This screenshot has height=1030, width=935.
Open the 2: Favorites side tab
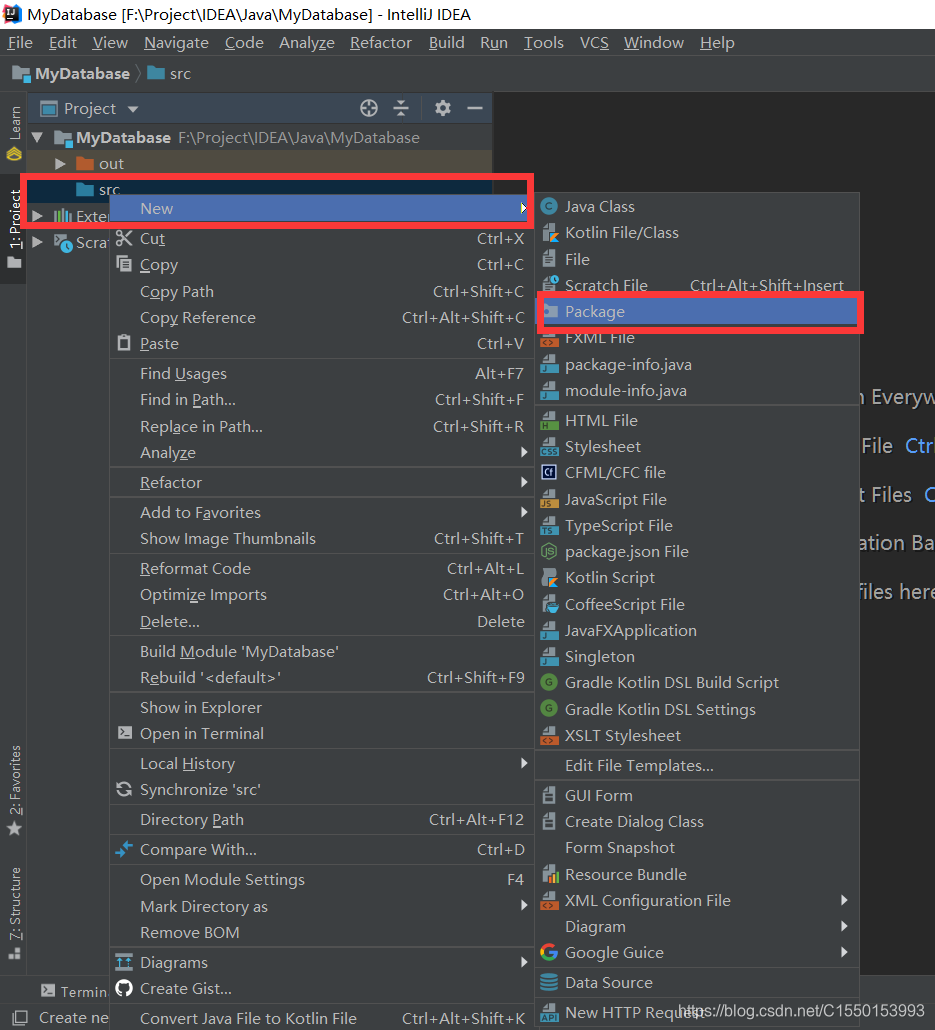click(14, 790)
